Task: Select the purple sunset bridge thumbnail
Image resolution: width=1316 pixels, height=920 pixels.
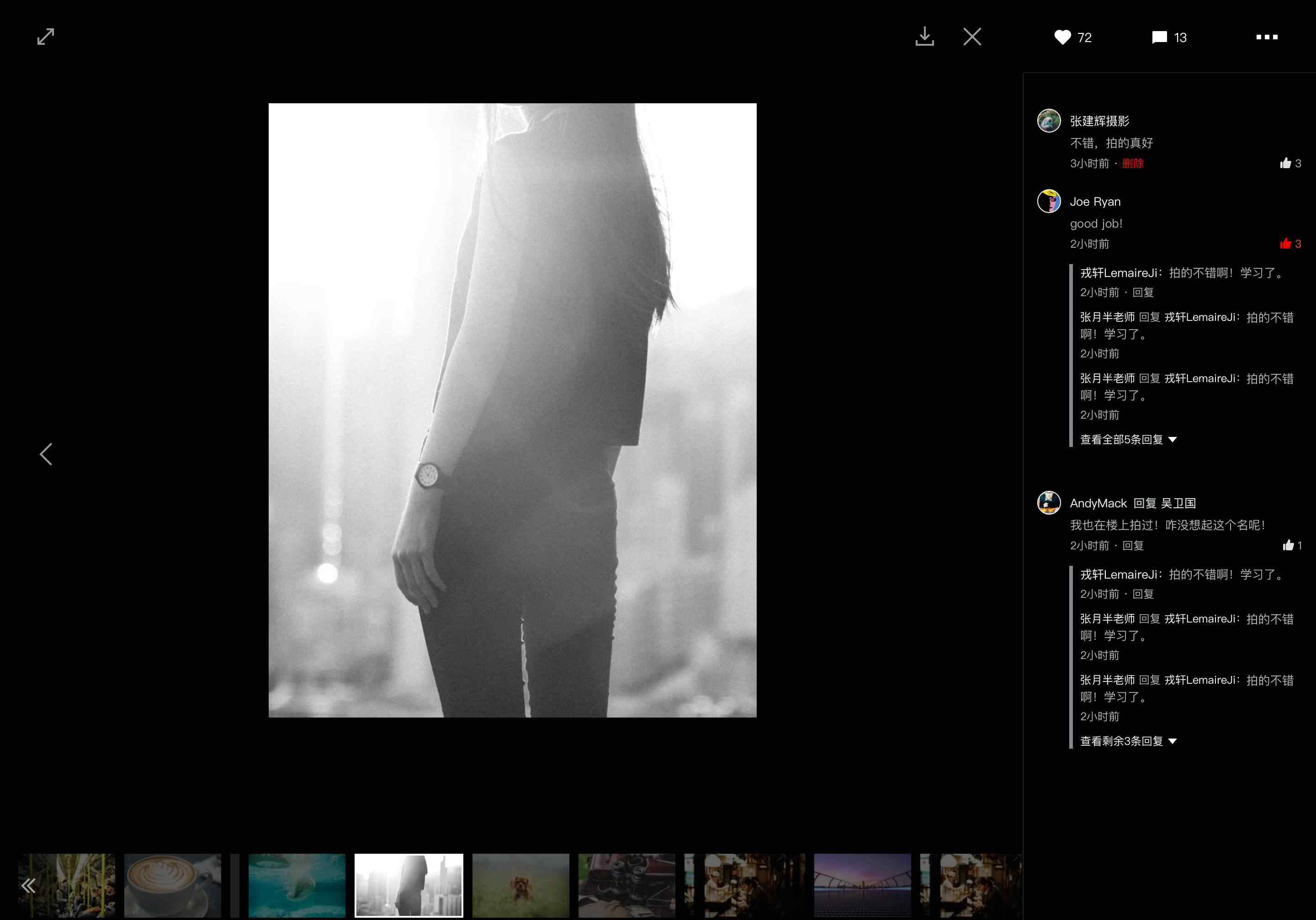Action: pyautogui.click(x=862, y=886)
